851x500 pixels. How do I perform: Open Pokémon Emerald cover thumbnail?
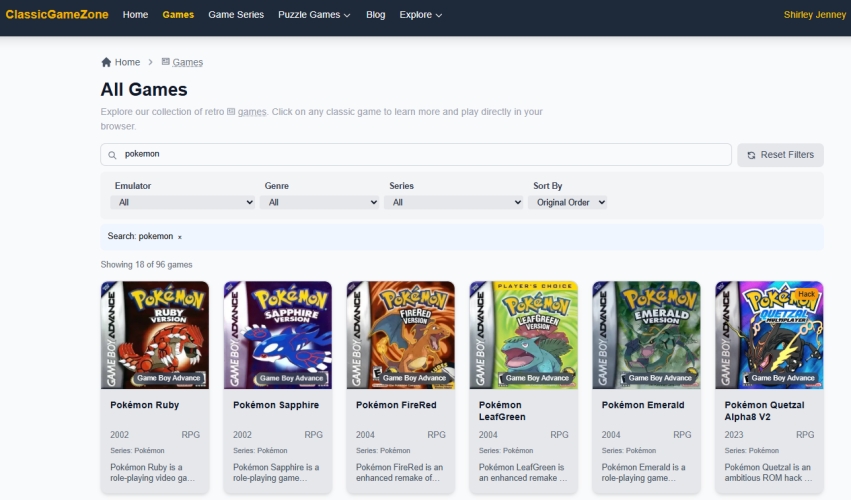pyautogui.click(x=646, y=335)
